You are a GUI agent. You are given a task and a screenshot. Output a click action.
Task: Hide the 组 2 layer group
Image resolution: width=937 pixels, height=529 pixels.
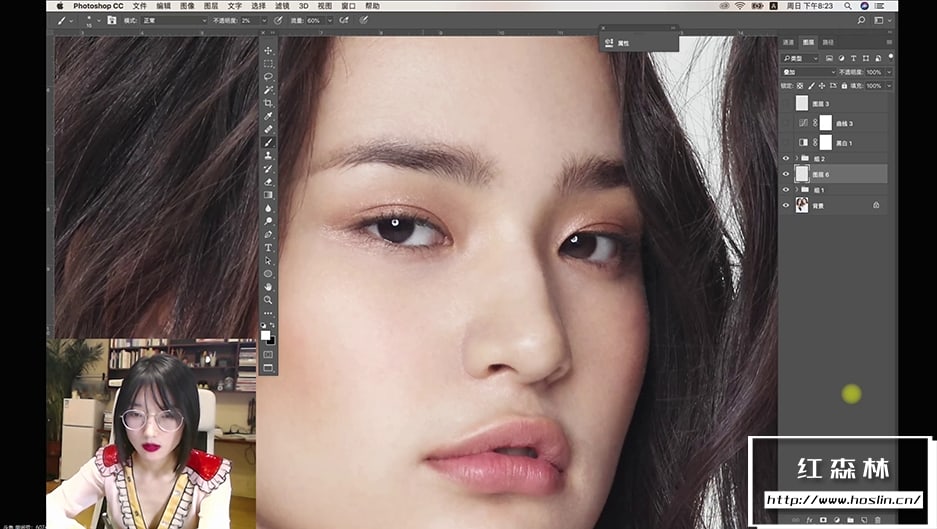point(786,158)
